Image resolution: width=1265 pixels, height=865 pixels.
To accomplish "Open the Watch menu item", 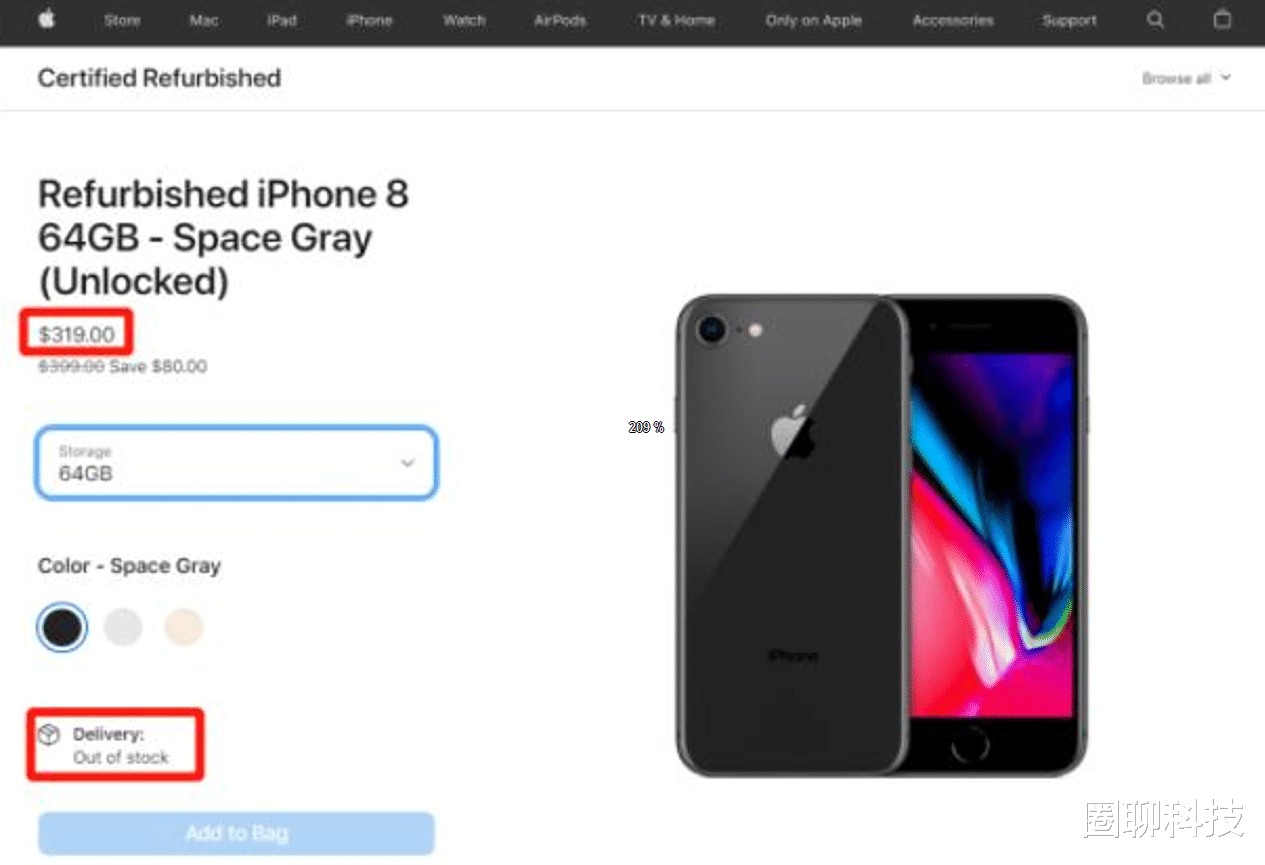I will point(464,20).
